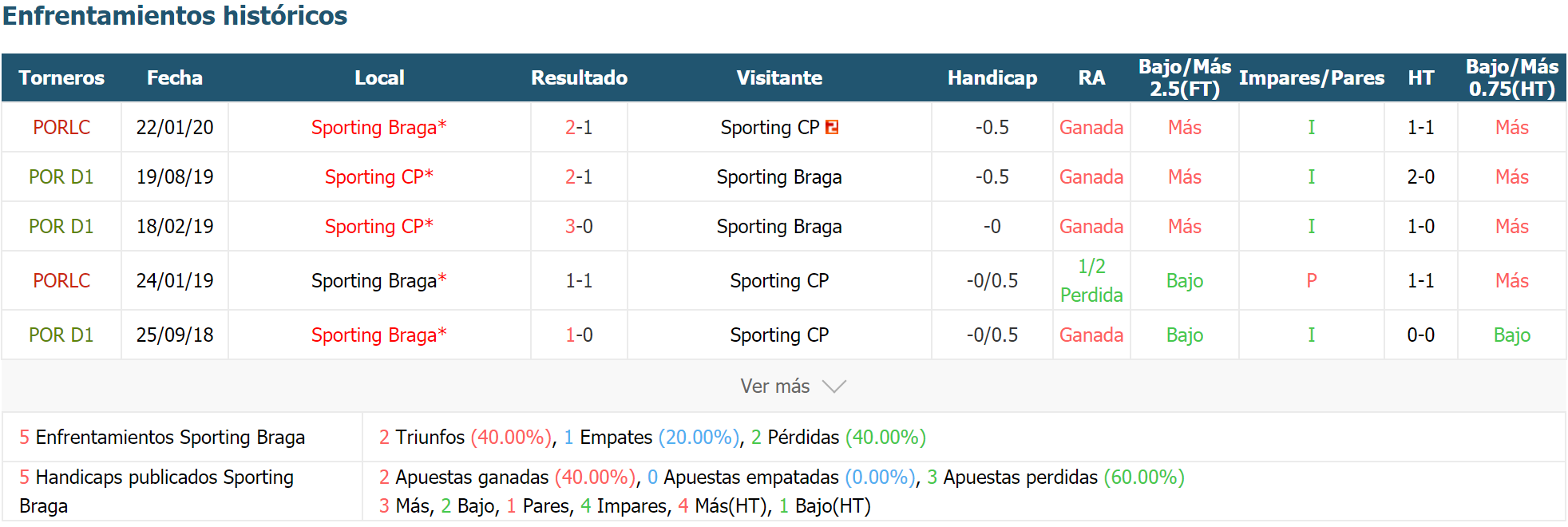Open Sporting Braga* local team, 22/01/20 match
The width and height of the screenshot is (1568, 527).
point(378,127)
